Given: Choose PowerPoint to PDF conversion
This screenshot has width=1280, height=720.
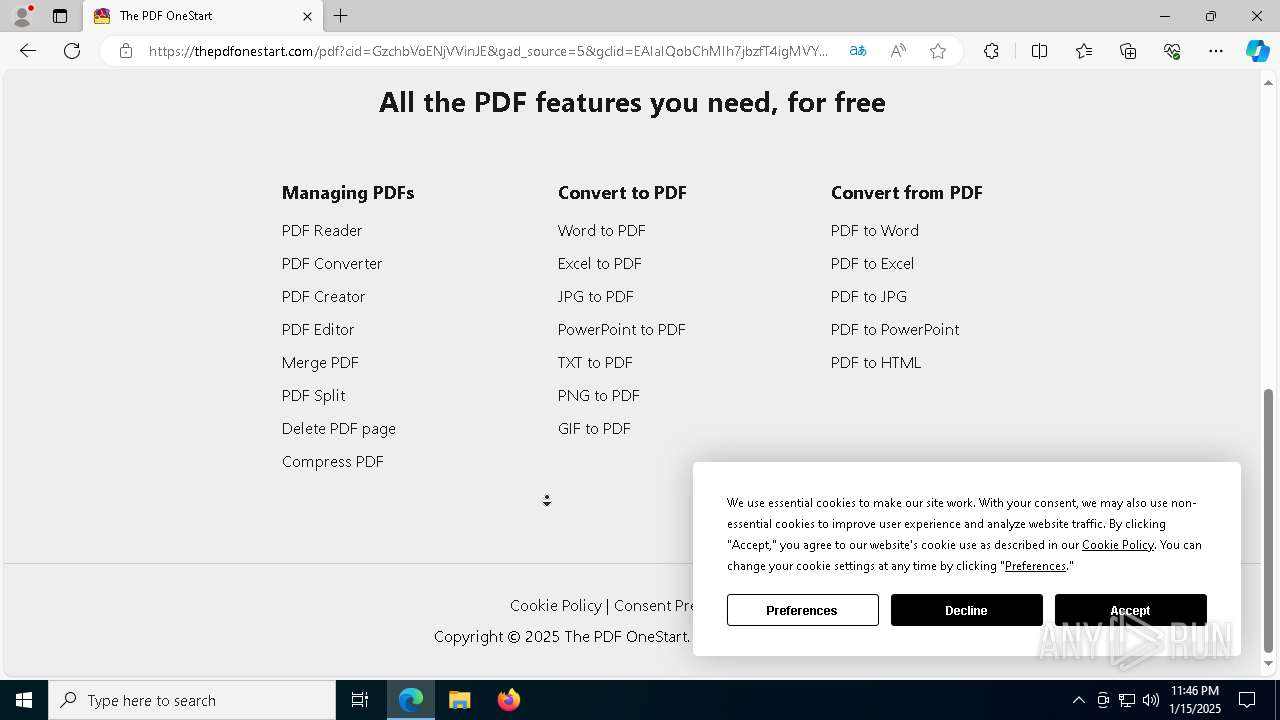Looking at the screenshot, I should pyautogui.click(x=622, y=329).
